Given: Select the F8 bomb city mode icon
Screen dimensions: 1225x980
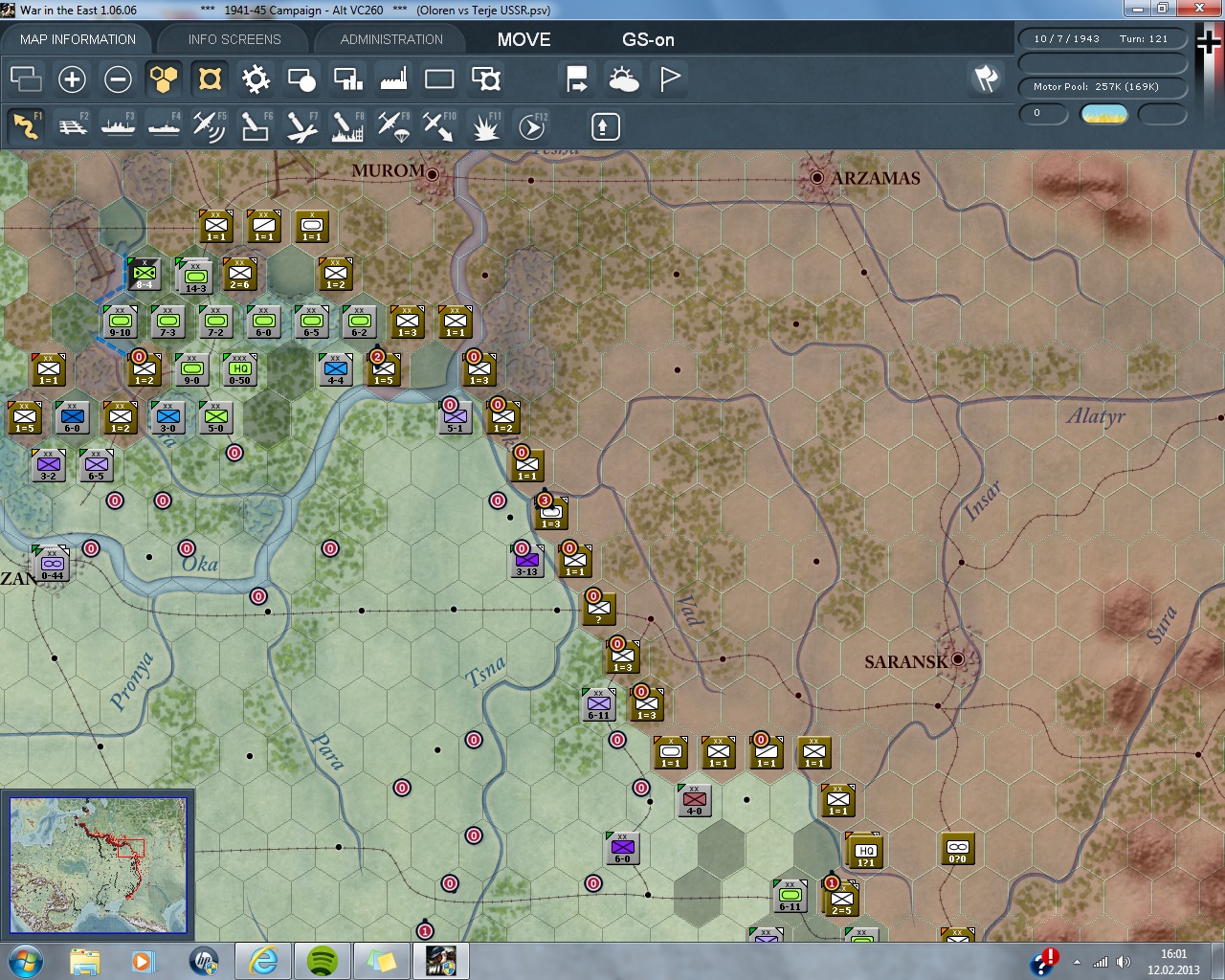Looking at the screenshot, I should click(x=347, y=126).
